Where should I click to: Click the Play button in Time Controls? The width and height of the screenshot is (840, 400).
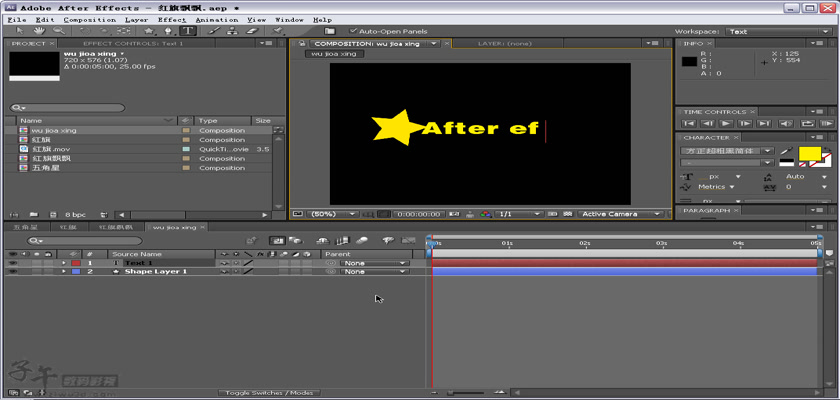[726, 124]
